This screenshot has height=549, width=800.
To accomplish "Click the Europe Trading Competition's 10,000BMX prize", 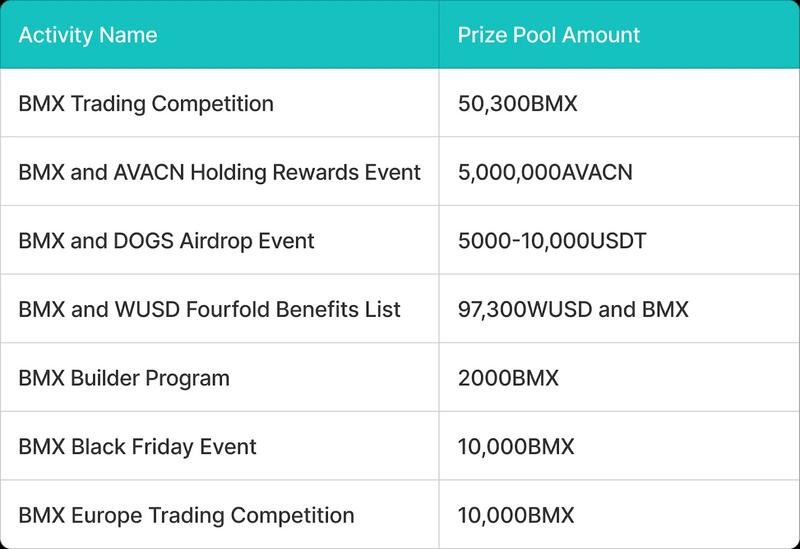I will pos(516,515).
